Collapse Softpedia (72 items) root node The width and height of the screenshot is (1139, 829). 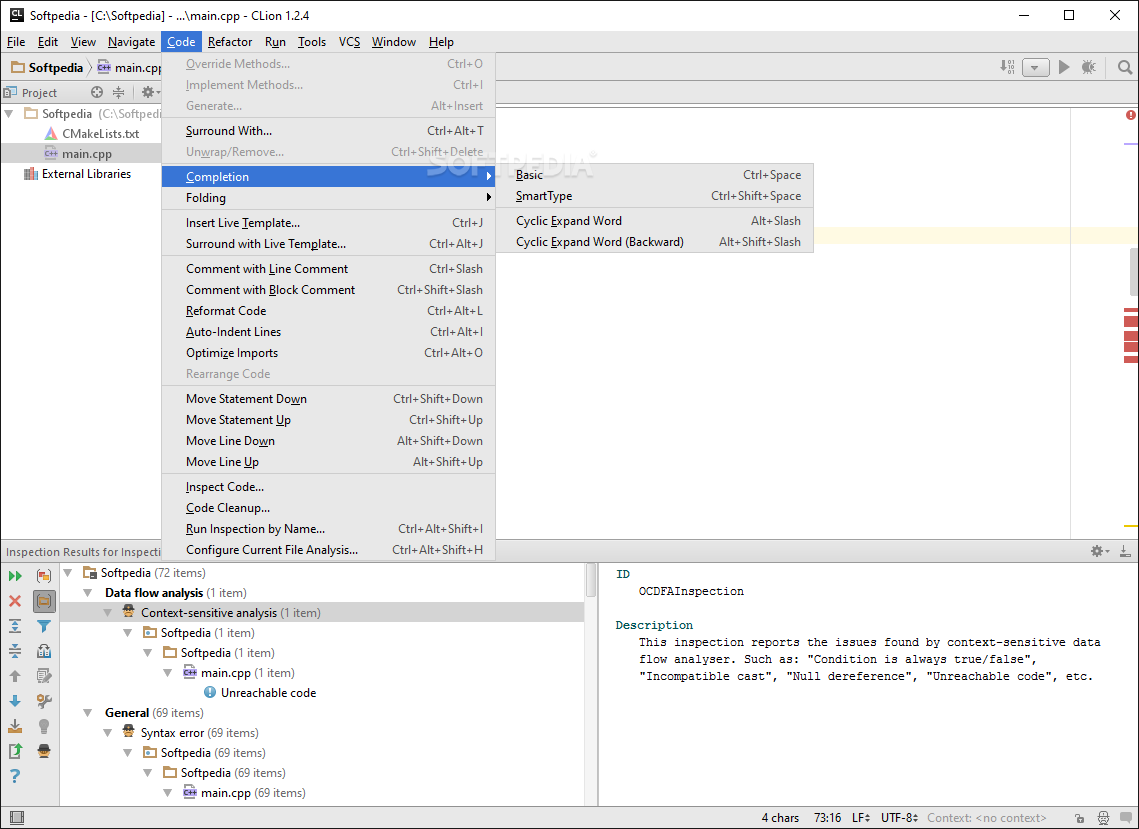pos(68,573)
